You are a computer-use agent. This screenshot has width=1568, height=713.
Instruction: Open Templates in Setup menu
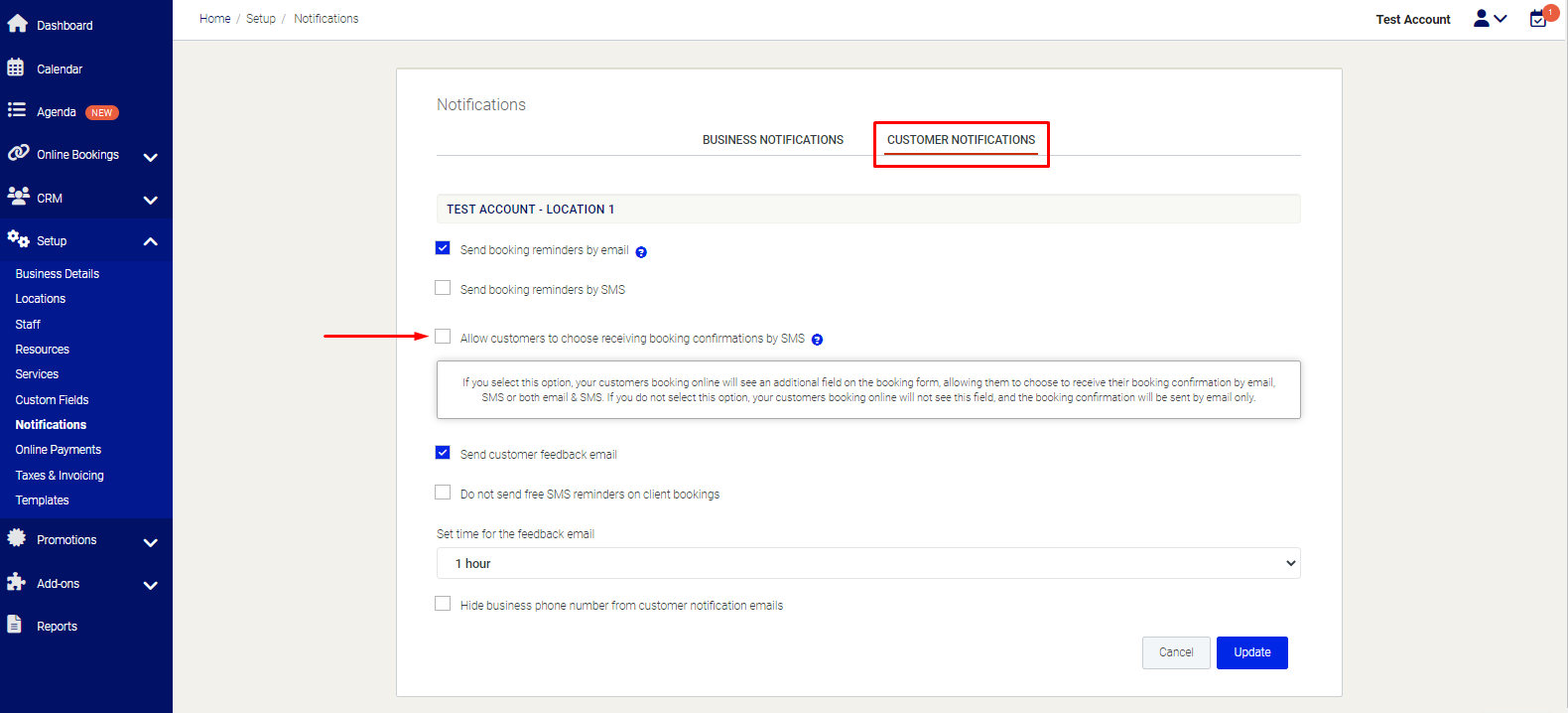[x=43, y=500]
